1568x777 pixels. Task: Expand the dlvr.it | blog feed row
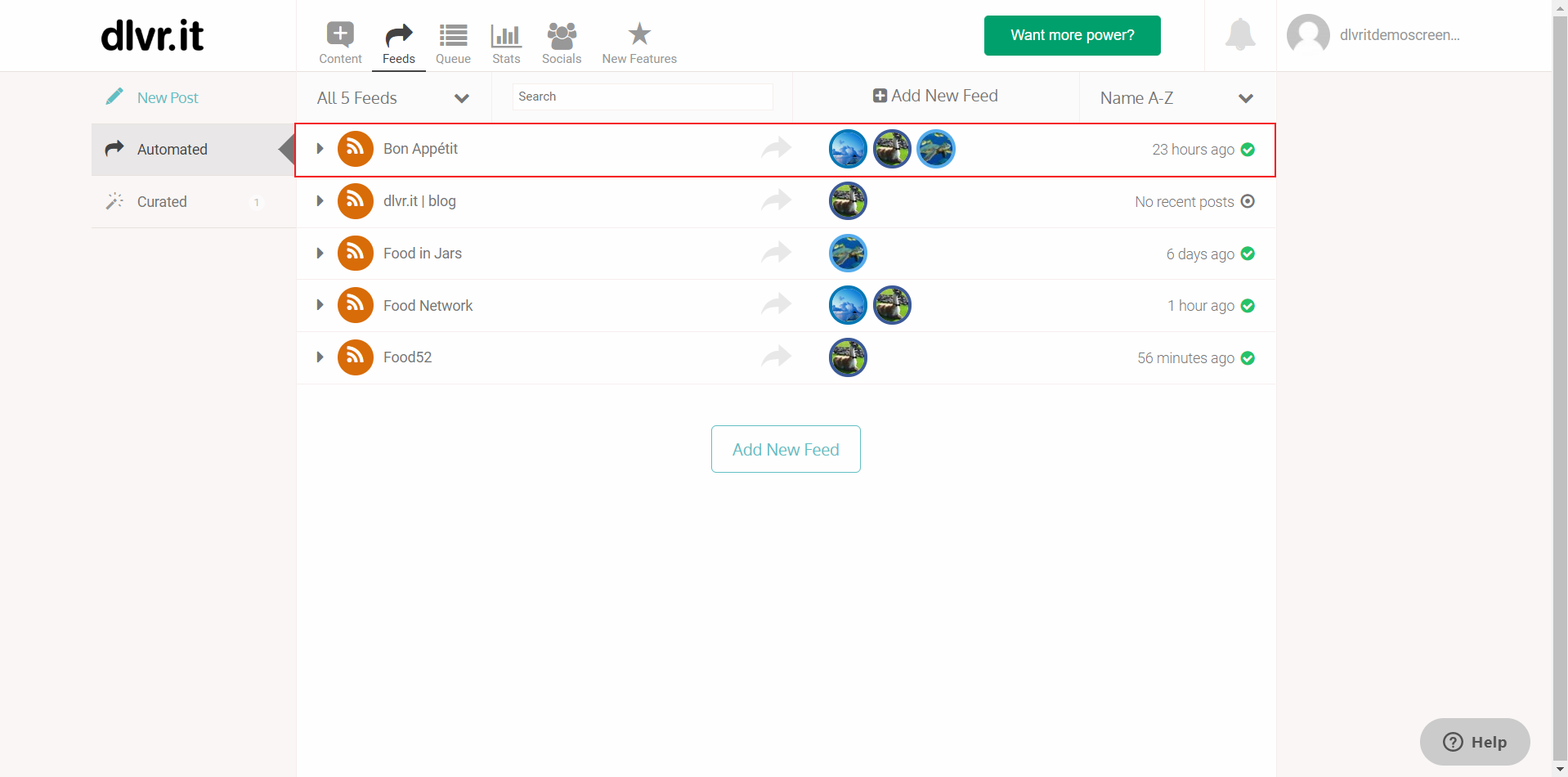320,201
